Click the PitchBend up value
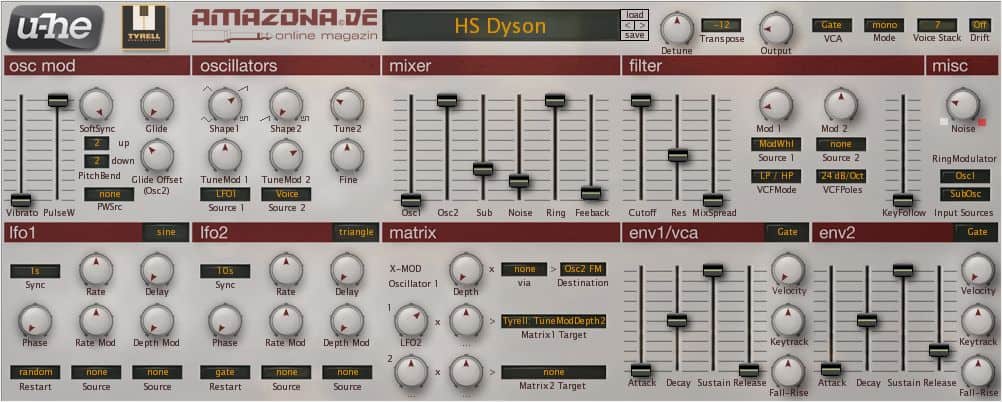Viewport: 1002px width, 402px height. (x=96, y=143)
